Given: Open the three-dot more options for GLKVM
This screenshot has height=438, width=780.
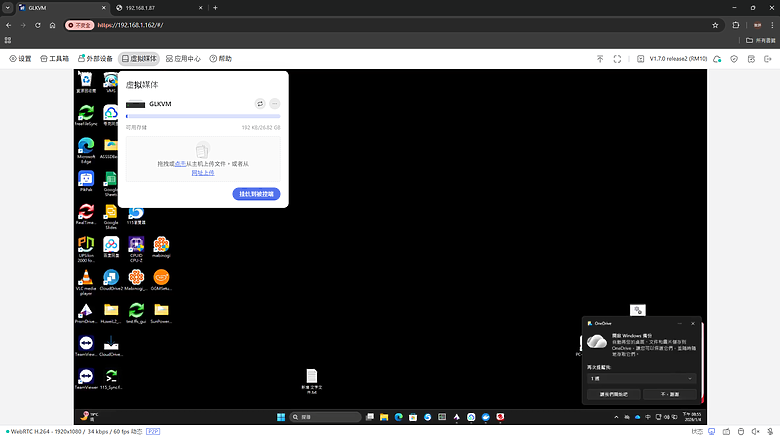Looking at the screenshot, I should point(275,104).
